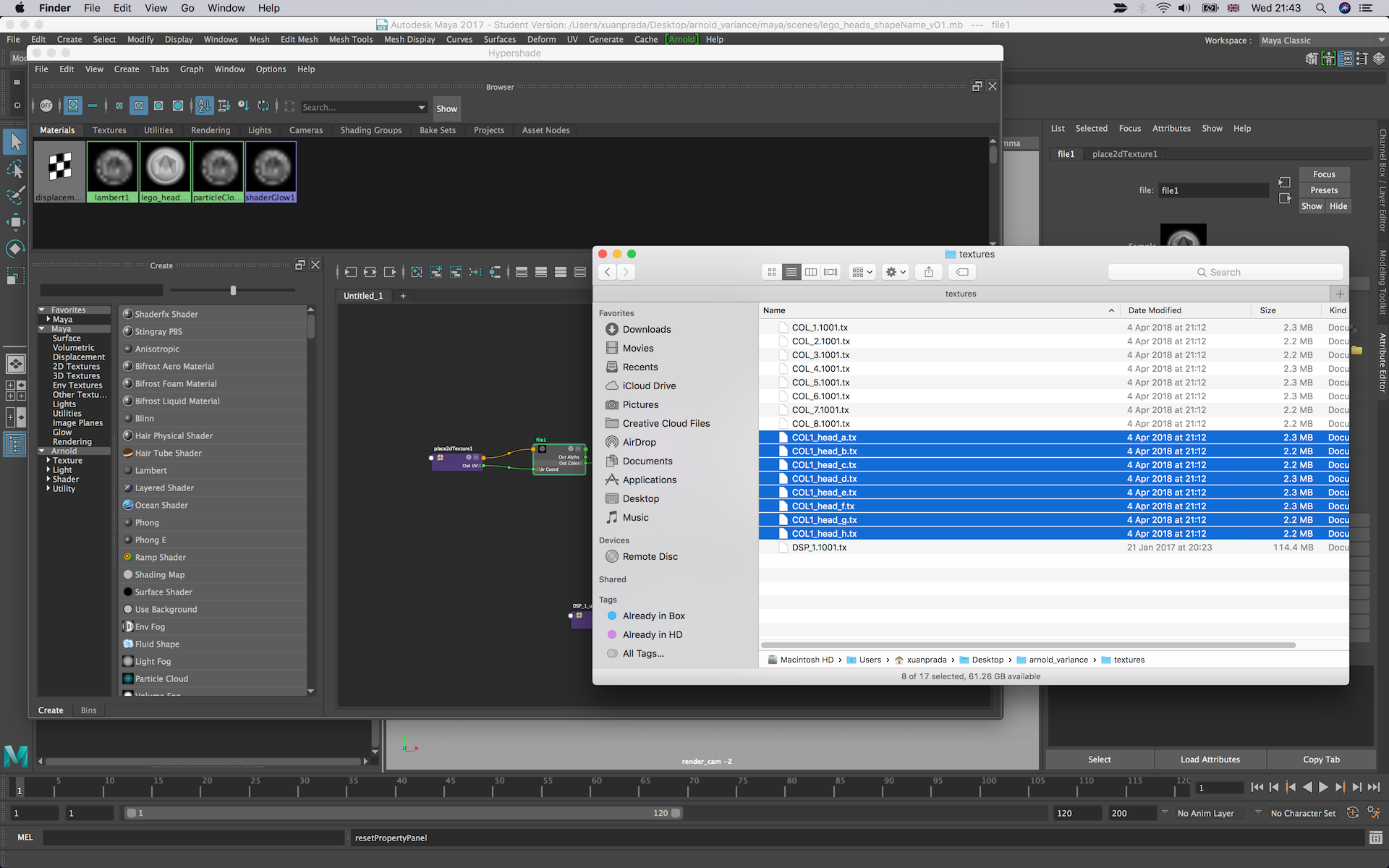This screenshot has width=1389, height=868.
Task: Sort Browser nodes by type
Action: (x=224, y=106)
